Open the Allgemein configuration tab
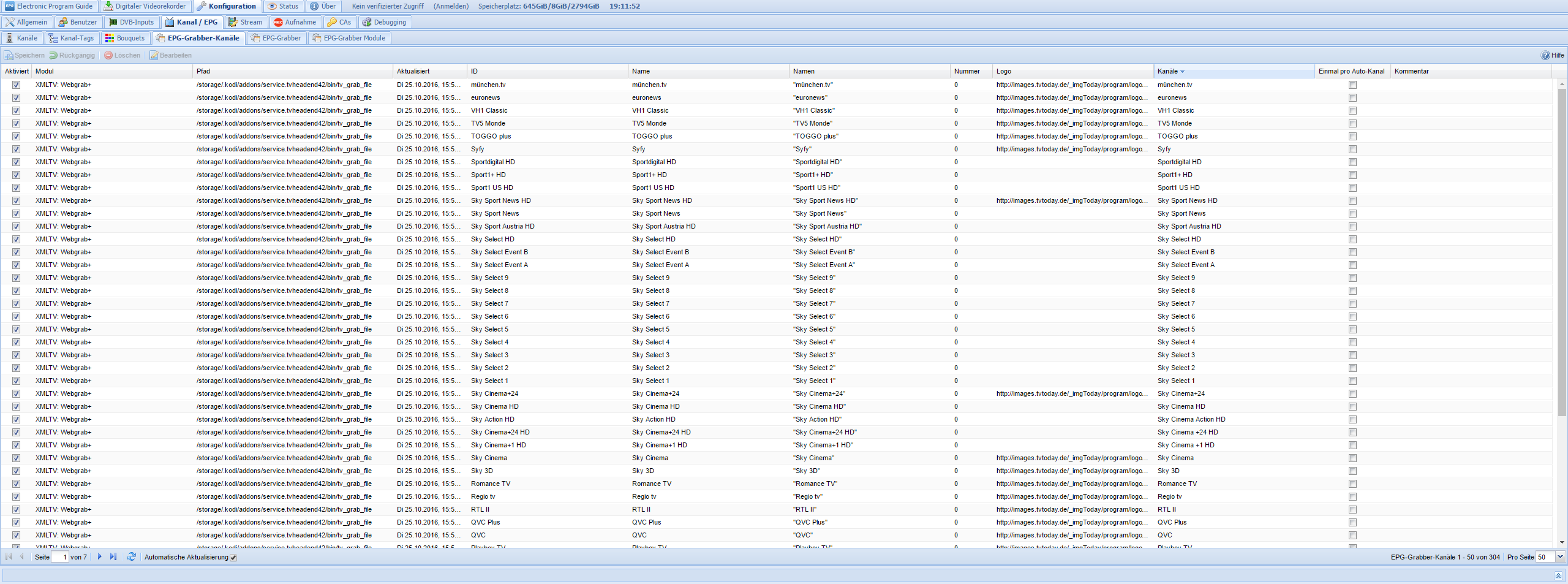Screen dimensions: 1568x584 click(26, 22)
